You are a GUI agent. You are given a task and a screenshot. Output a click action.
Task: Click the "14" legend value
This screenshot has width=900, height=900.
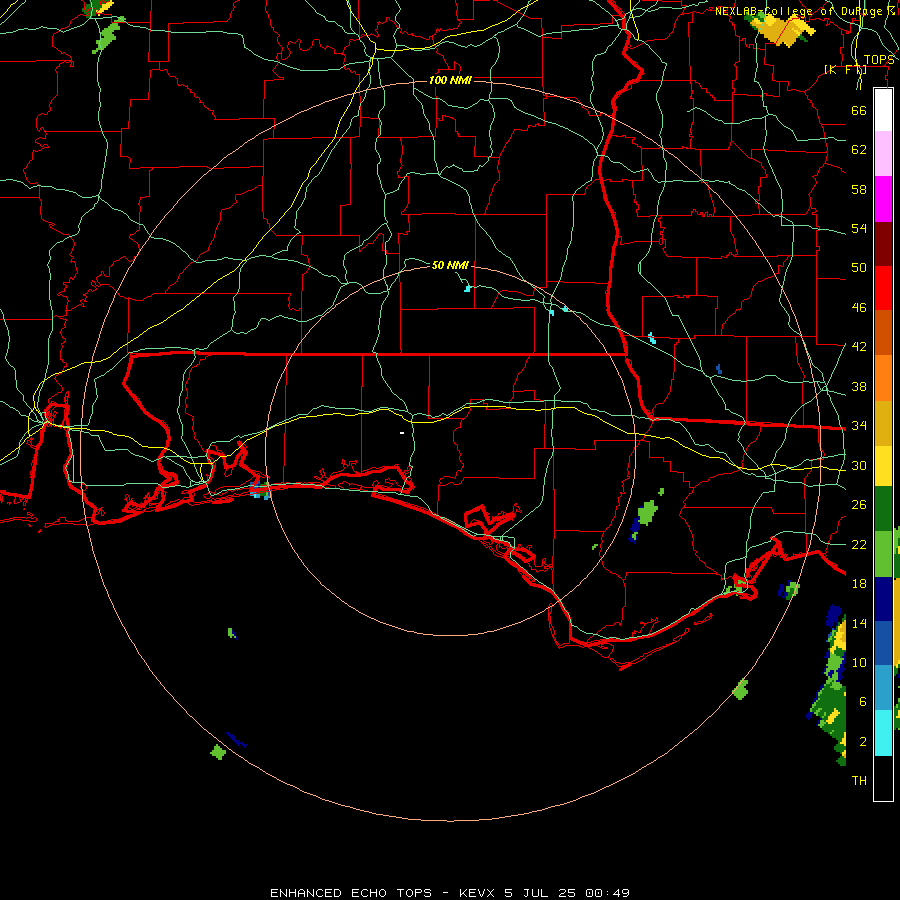click(859, 623)
